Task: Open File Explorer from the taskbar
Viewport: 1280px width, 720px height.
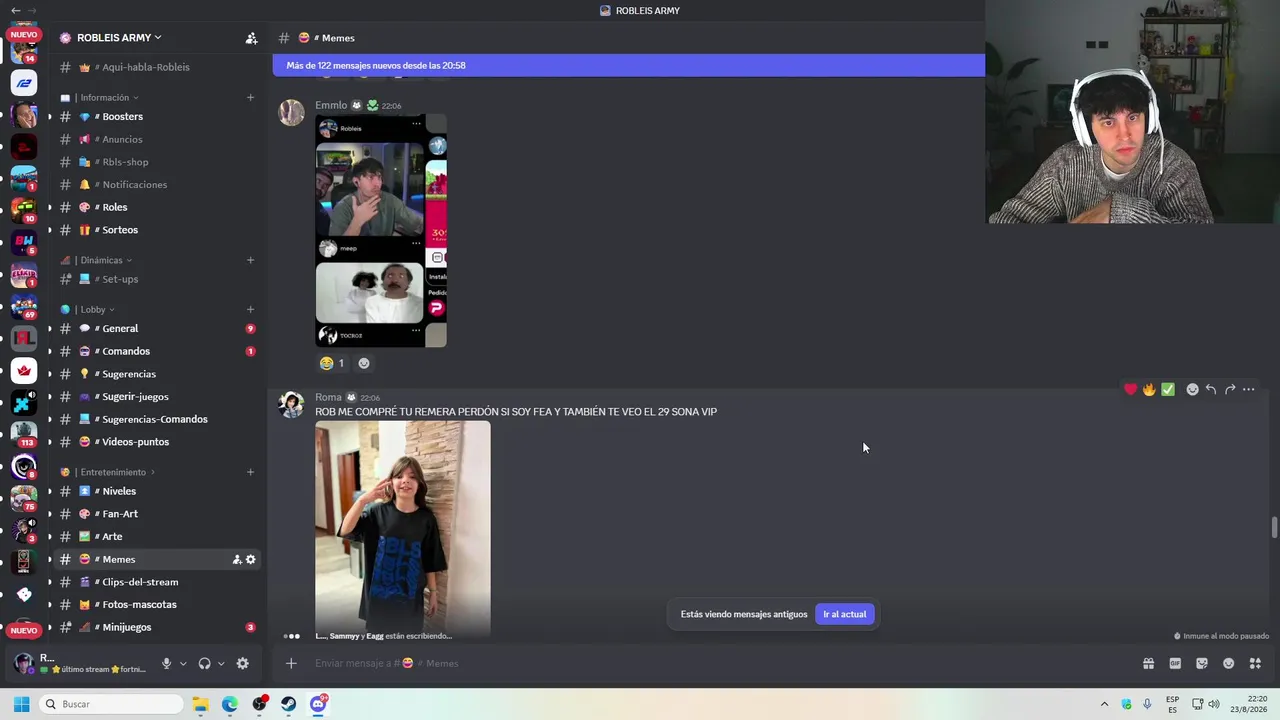Action: 201,704
